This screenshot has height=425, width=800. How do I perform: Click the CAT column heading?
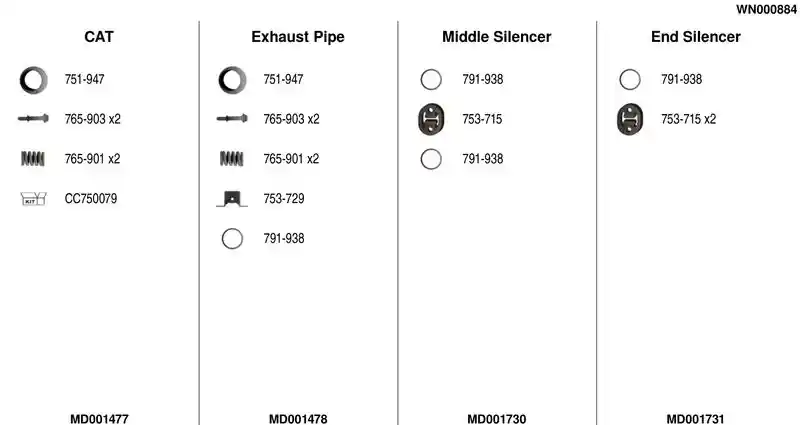tap(99, 37)
